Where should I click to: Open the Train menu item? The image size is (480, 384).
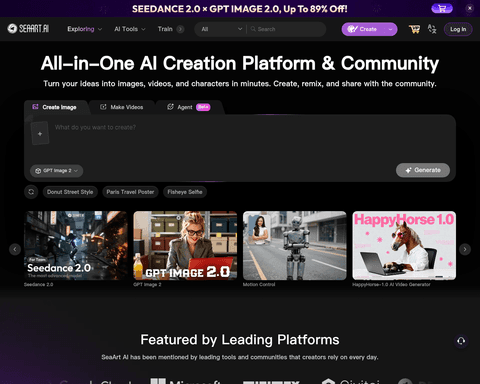click(165, 29)
